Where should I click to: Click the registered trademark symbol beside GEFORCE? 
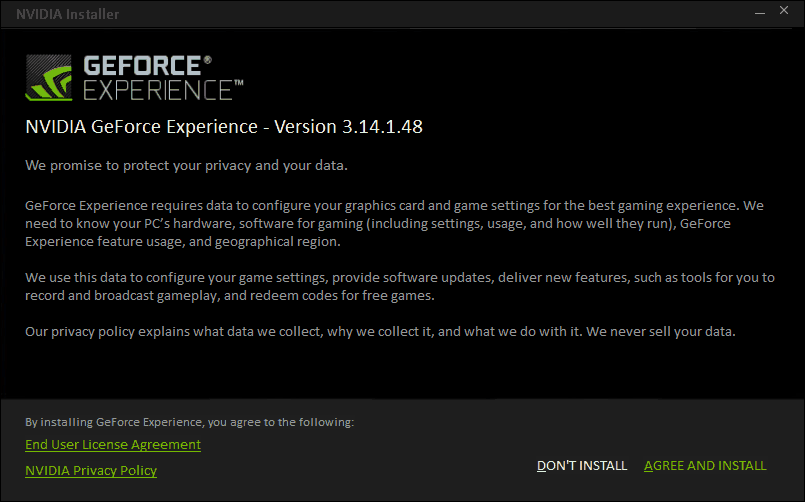[x=207, y=60]
